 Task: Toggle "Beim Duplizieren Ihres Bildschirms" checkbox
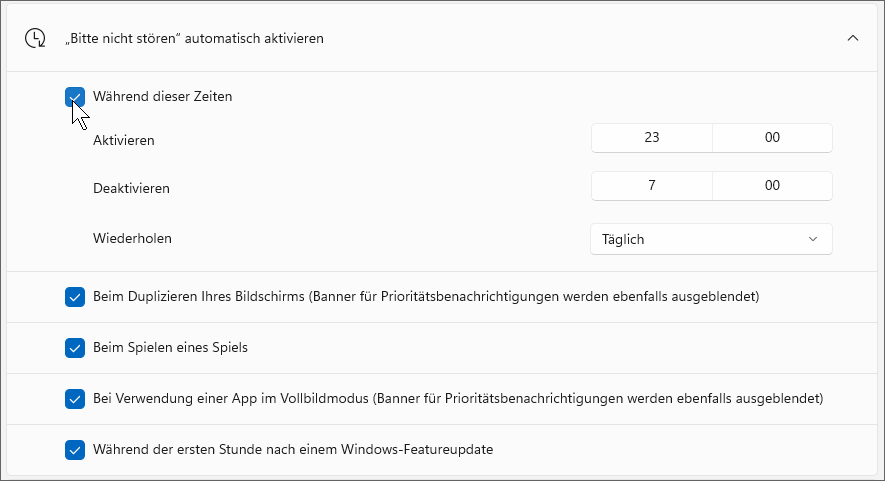tap(75, 297)
